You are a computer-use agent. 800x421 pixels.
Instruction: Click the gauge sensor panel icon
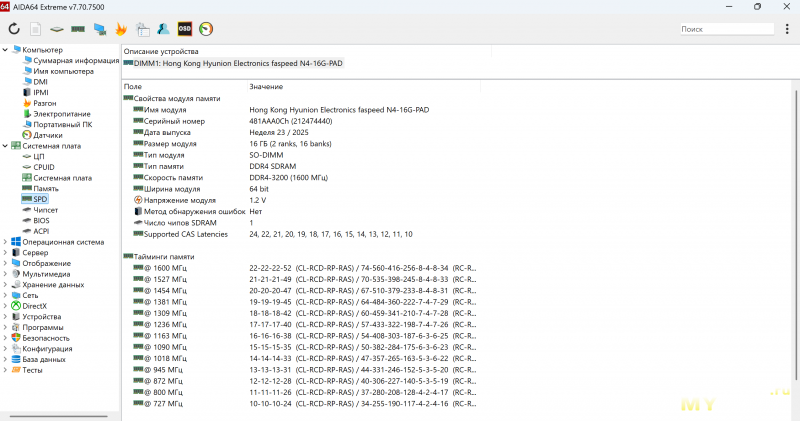207,29
